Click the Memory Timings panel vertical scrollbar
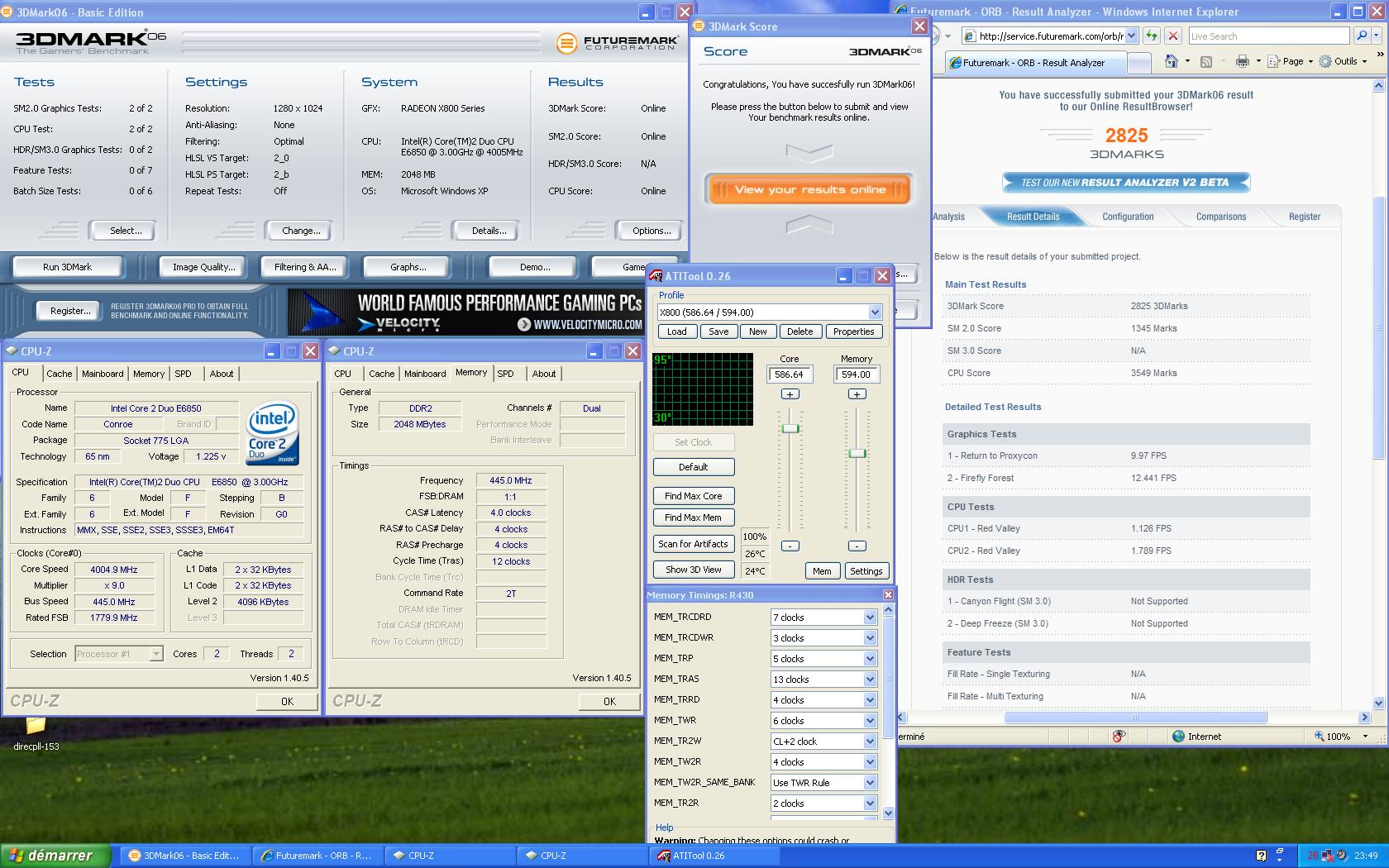Image resolution: width=1389 pixels, height=868 pixels. tap(888, 711)
